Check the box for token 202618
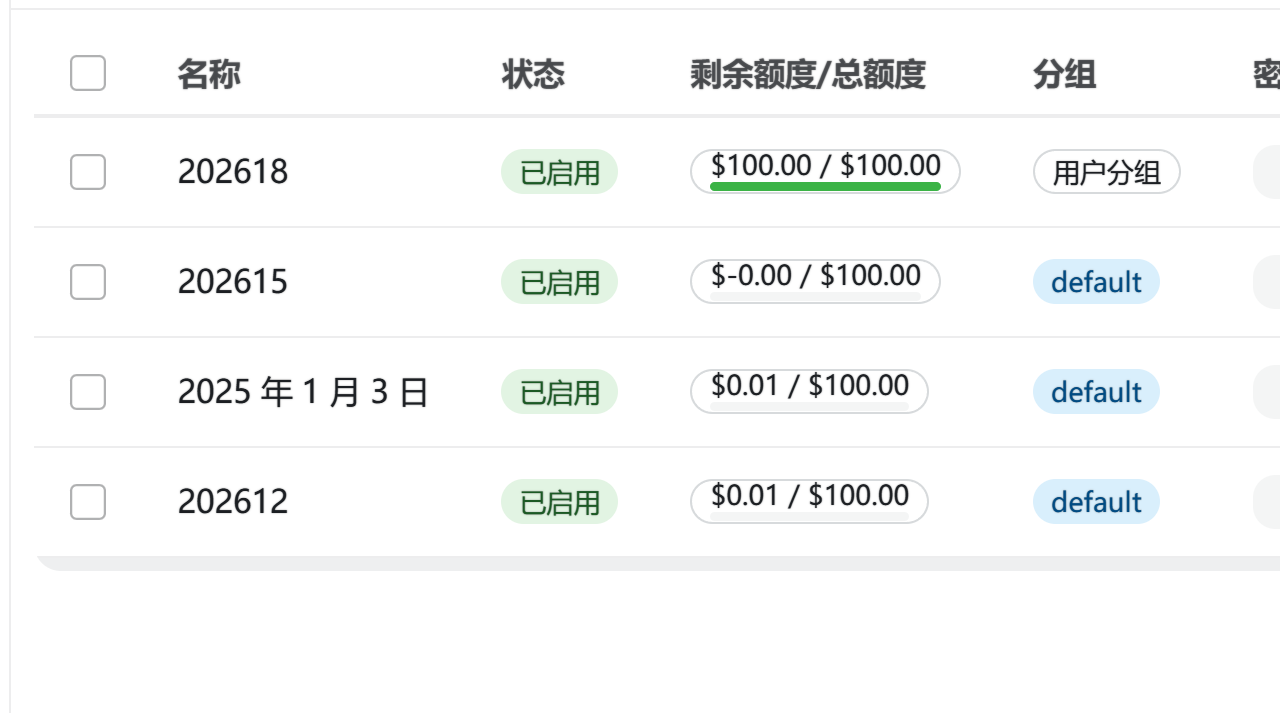This screenshot has height=713, width=1280. (88, 172)
